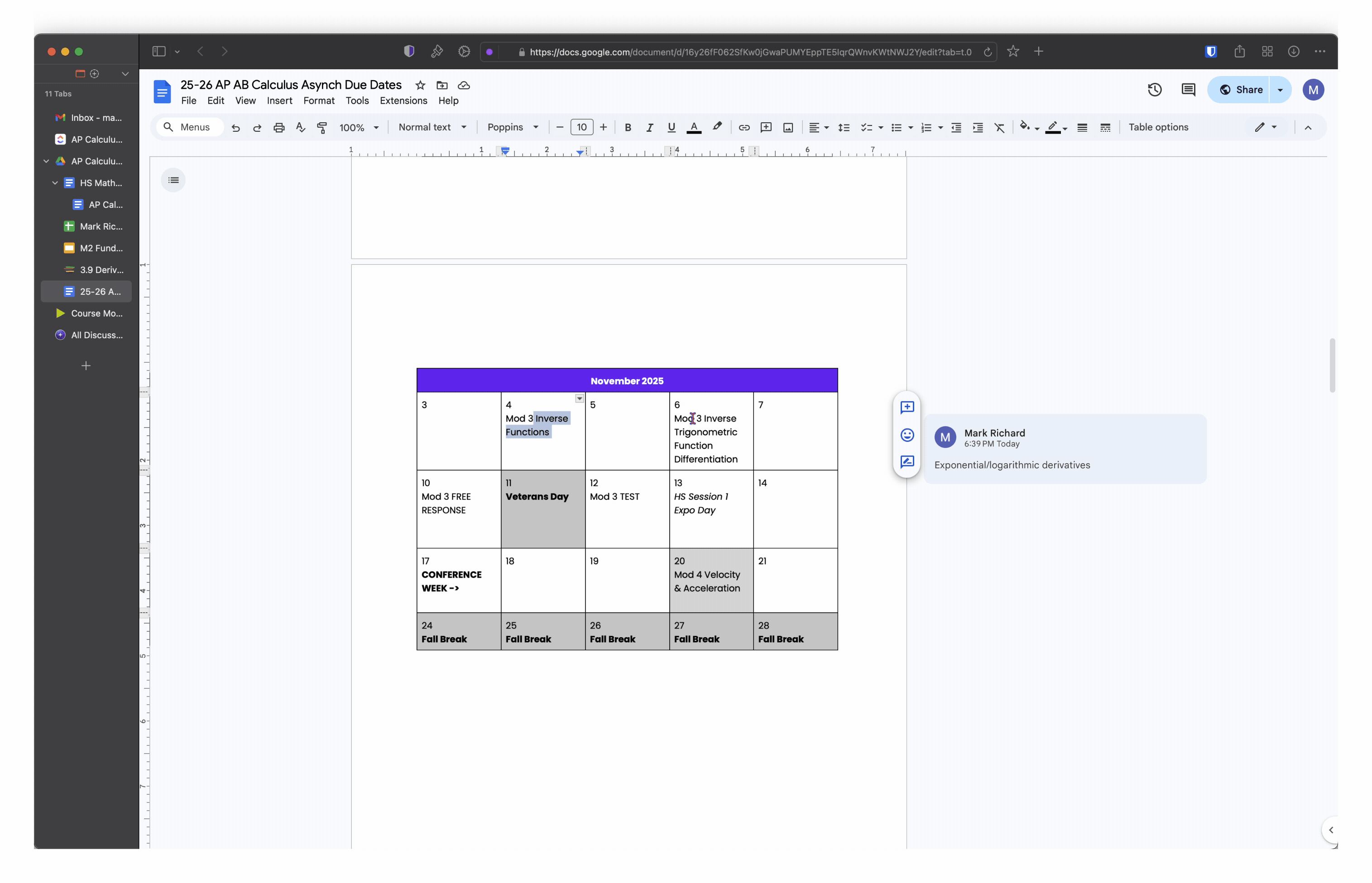Insert link using the chain icon
Screen dimensions: 1372x883
tap(744, 127)
